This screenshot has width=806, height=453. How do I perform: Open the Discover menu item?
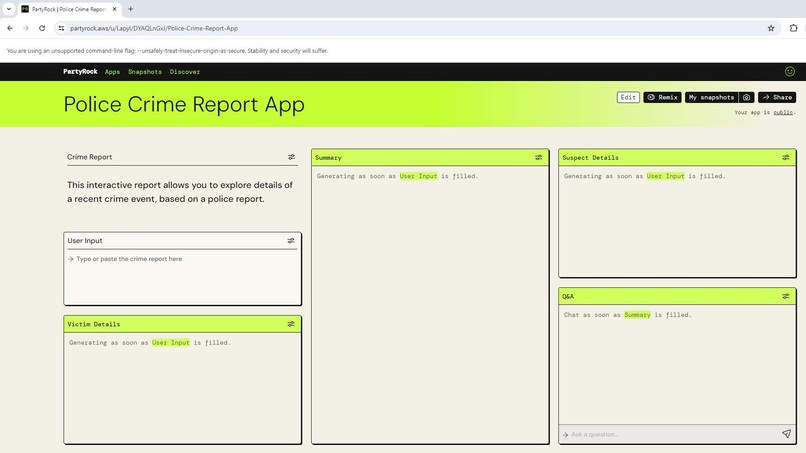click(185, 71)
